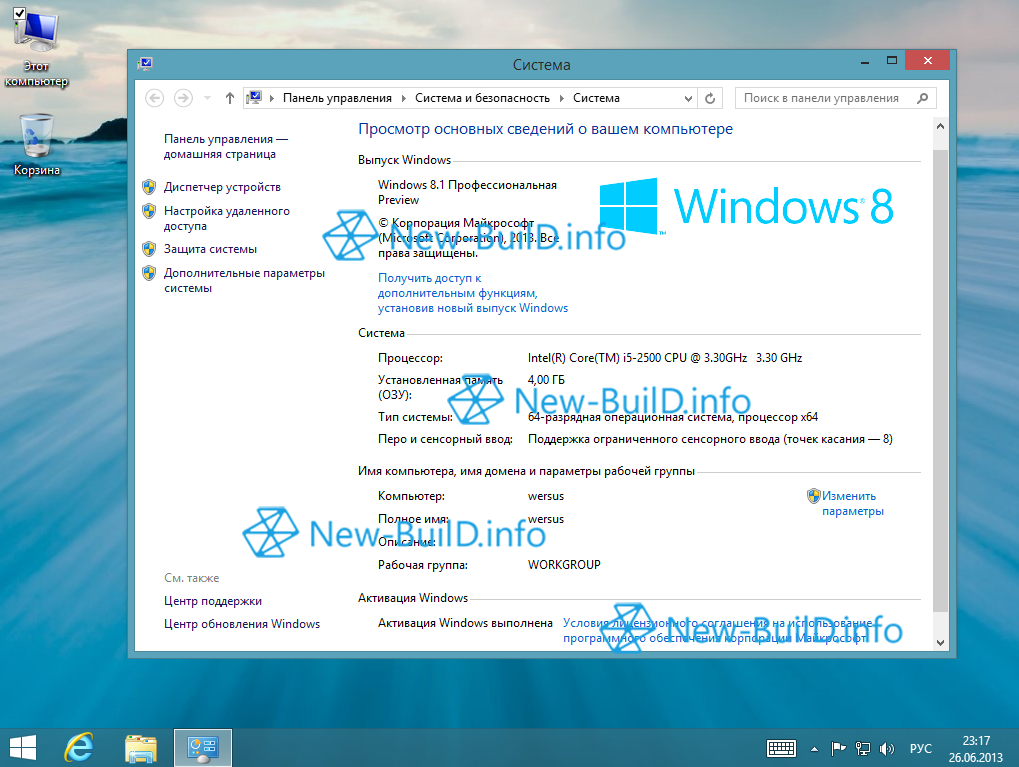Open Диспетчер устройств link

(222, 187)
